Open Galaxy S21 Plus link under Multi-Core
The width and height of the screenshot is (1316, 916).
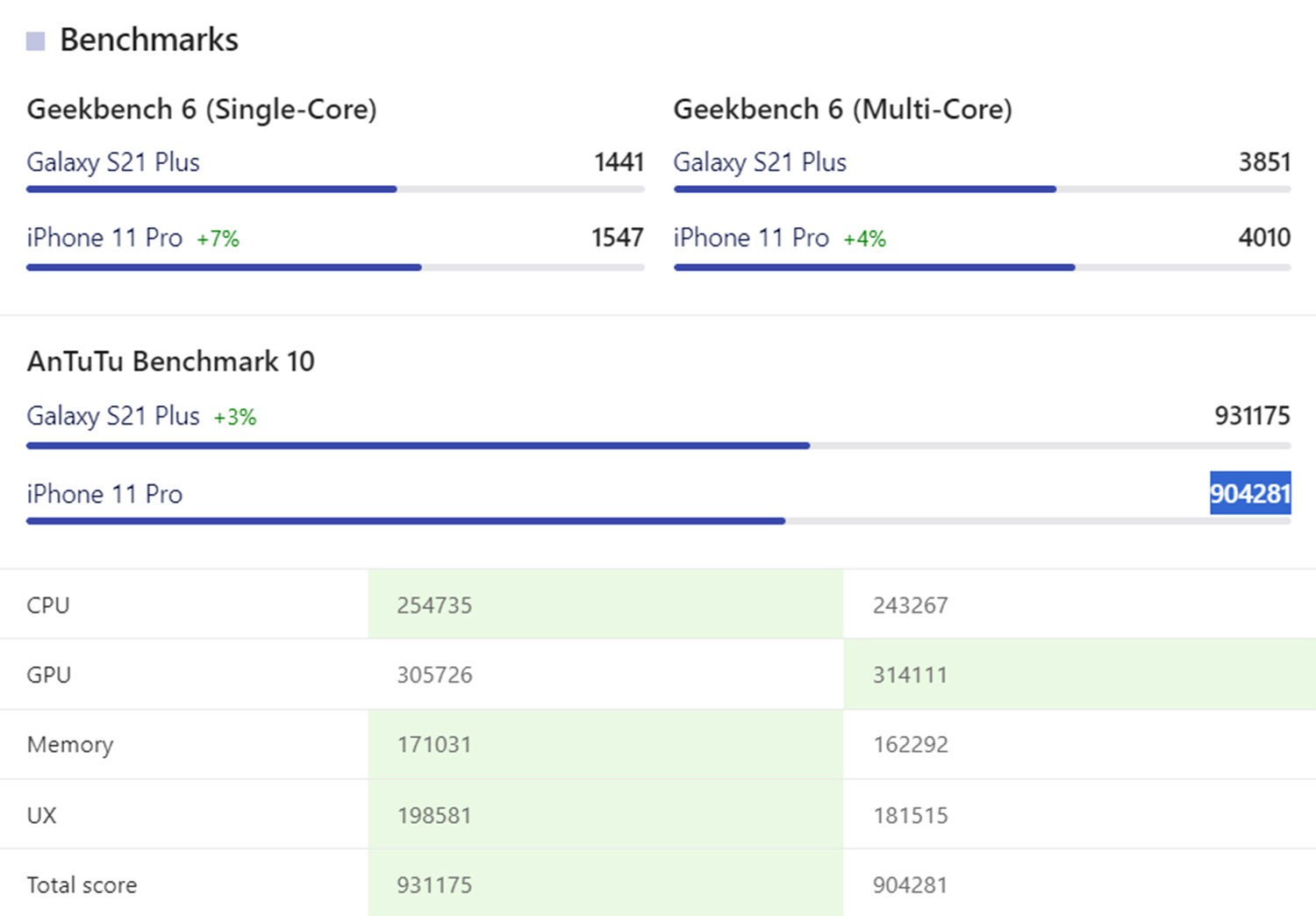(760, 162)
